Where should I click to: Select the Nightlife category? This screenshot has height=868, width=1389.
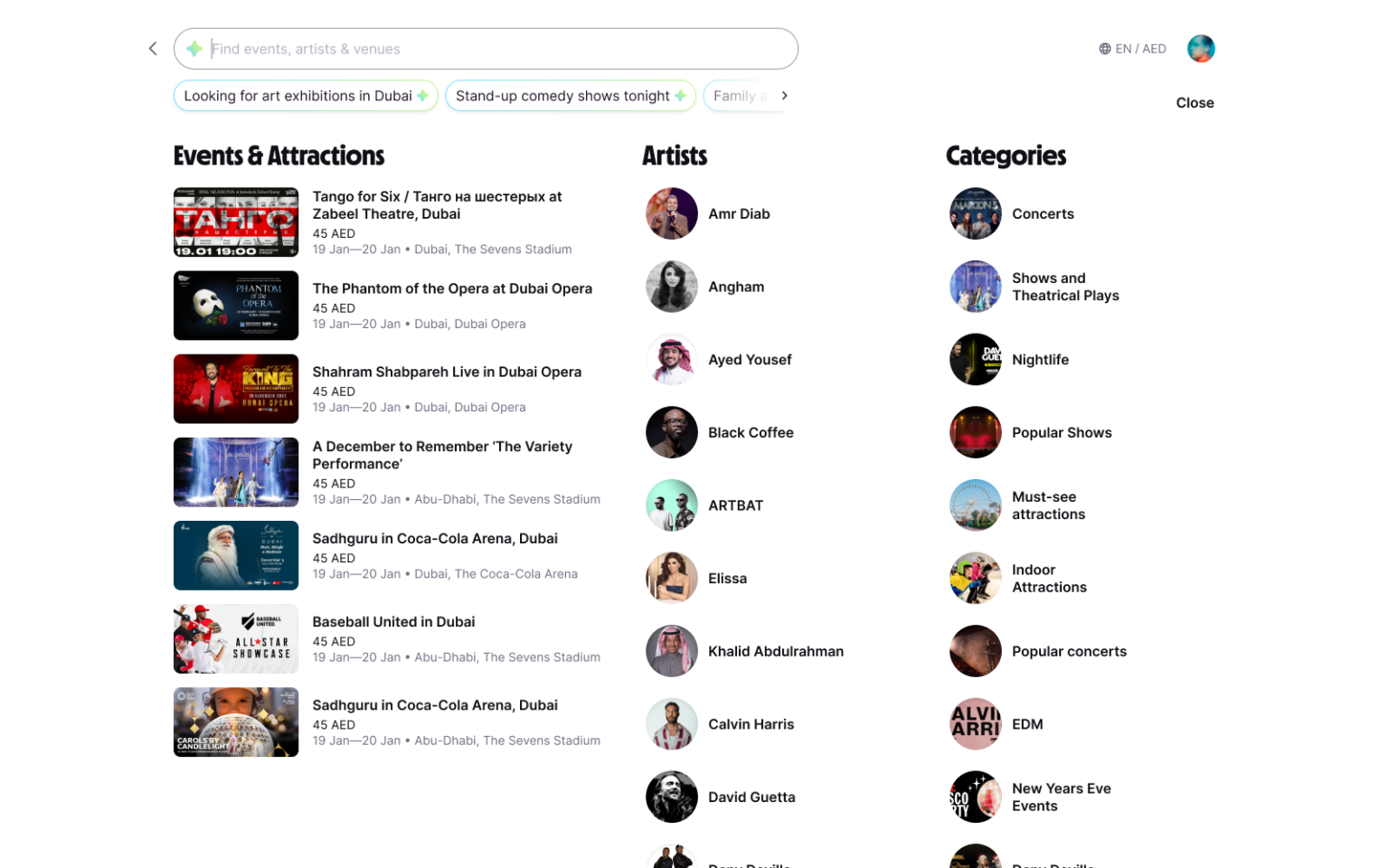coord(1040,360)
